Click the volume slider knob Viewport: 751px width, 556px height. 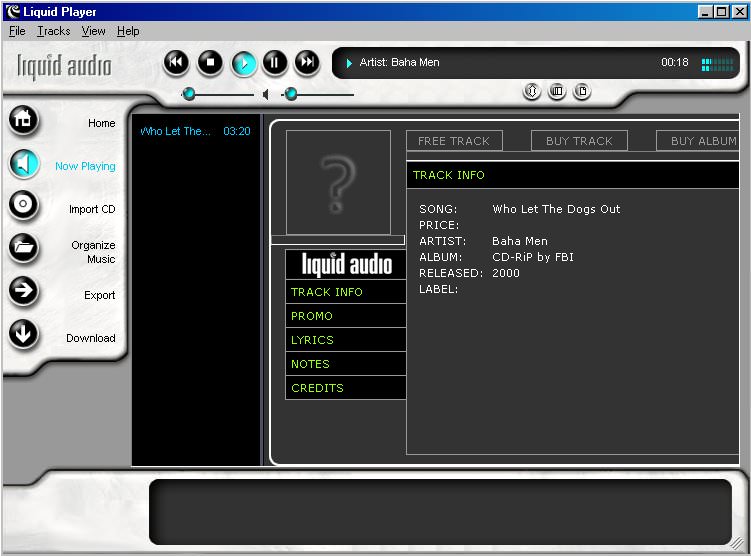click(x=290, y=94)
